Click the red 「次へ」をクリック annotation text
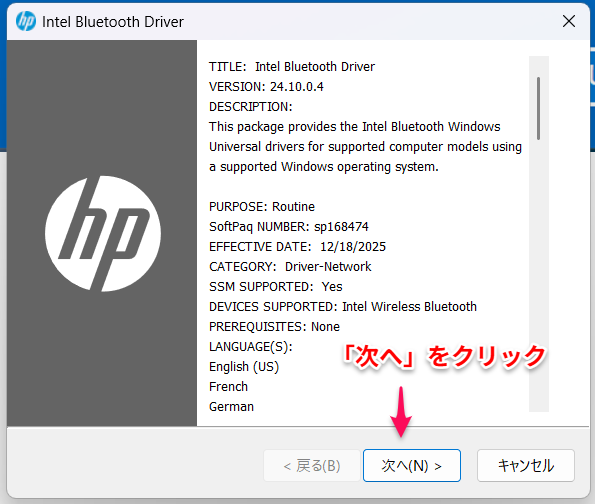Image resolution: width=595 pixels, height=504 pixels. click(x=444, y=357)
